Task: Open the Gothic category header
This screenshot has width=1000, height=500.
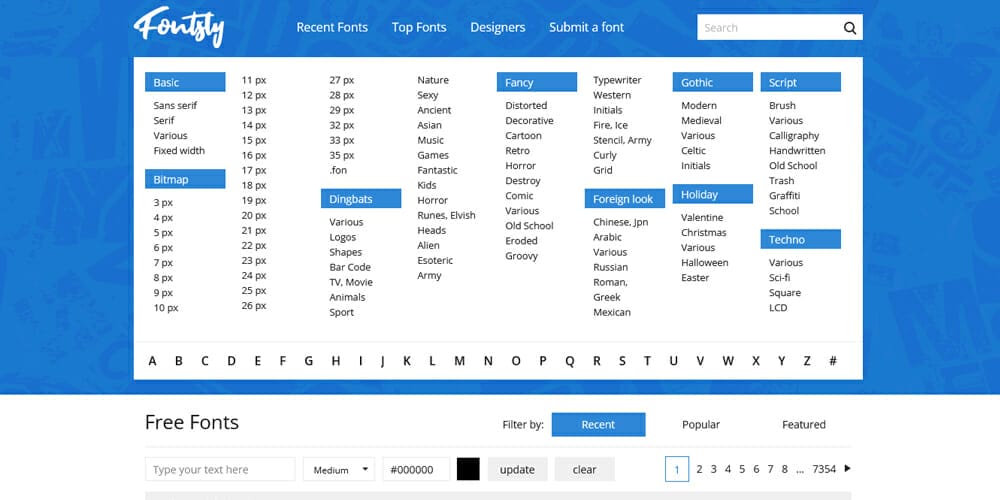Action: (712, 82)
